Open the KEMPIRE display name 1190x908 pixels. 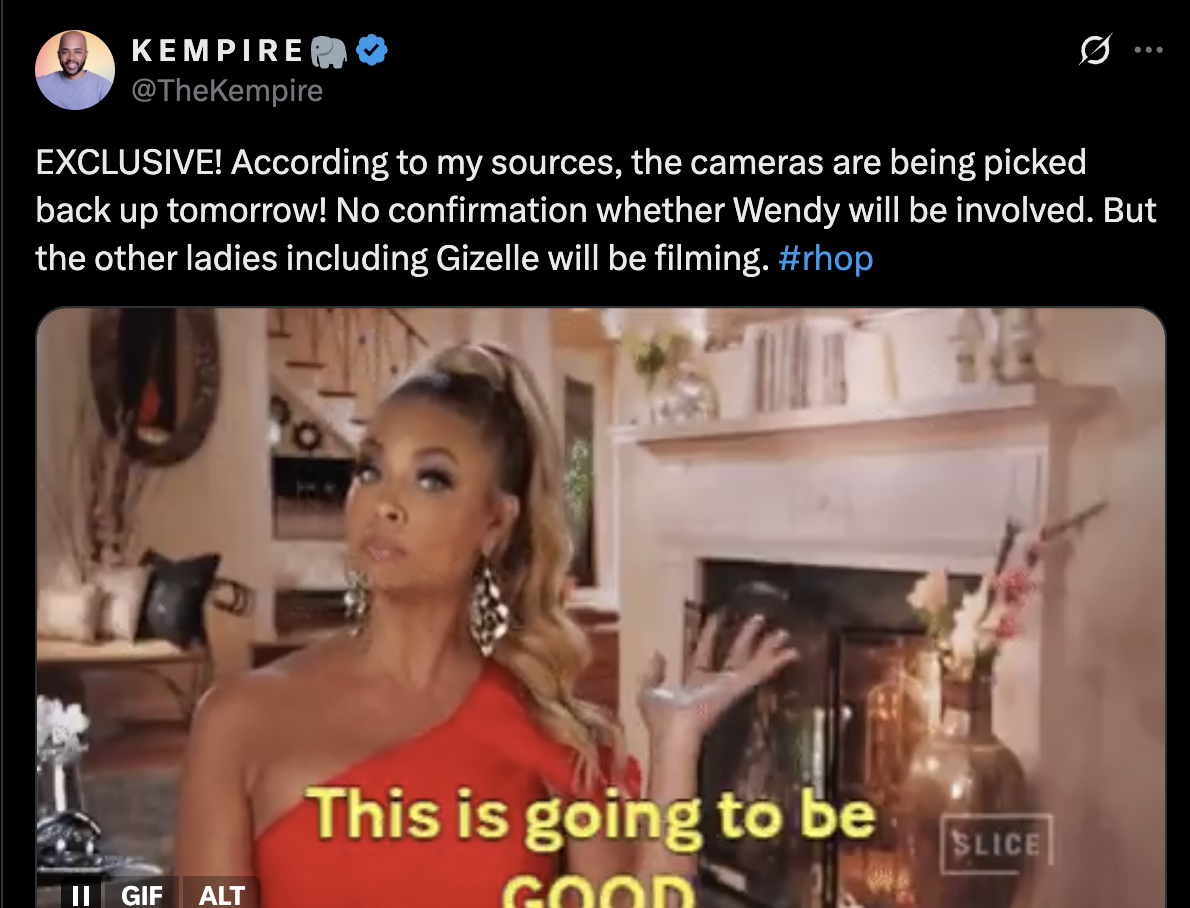pyautogui.click(x=217, y=51)
